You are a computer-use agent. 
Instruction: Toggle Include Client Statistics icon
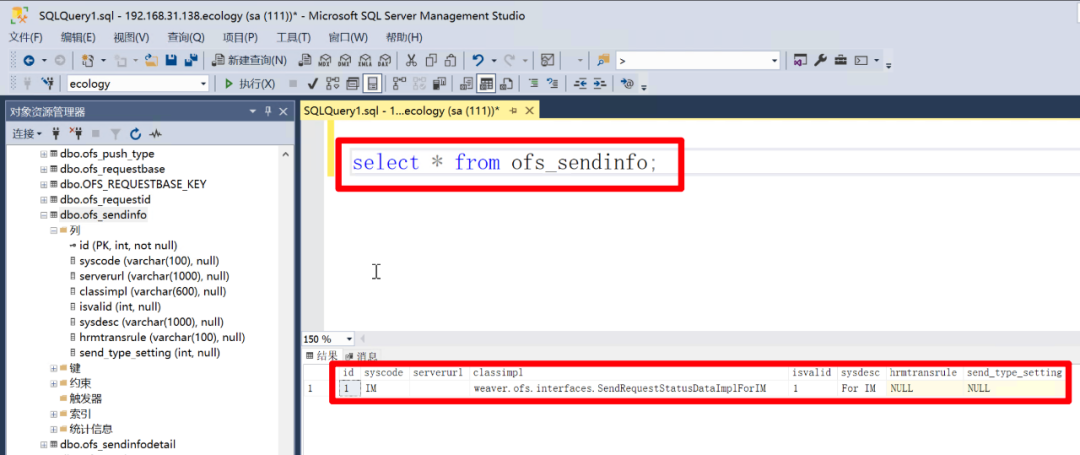[x=439, y=83]
